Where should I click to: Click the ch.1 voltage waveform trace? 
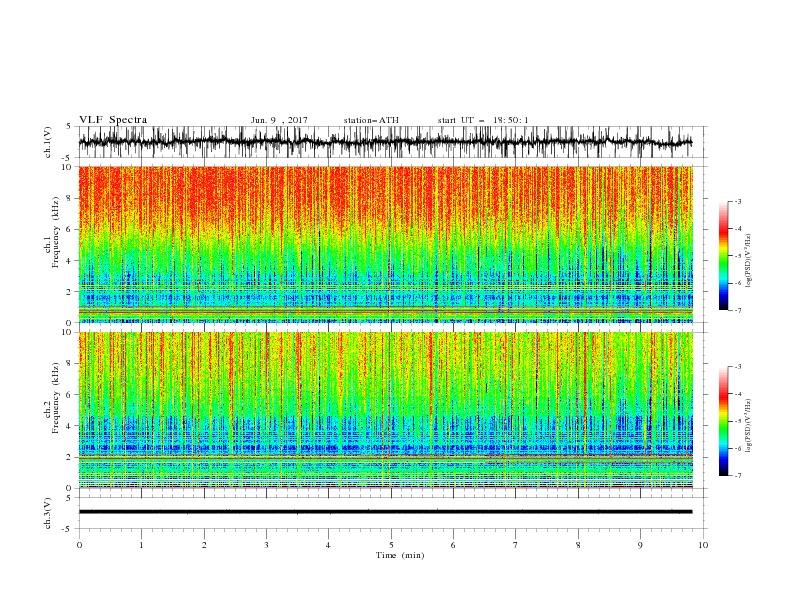385,142
